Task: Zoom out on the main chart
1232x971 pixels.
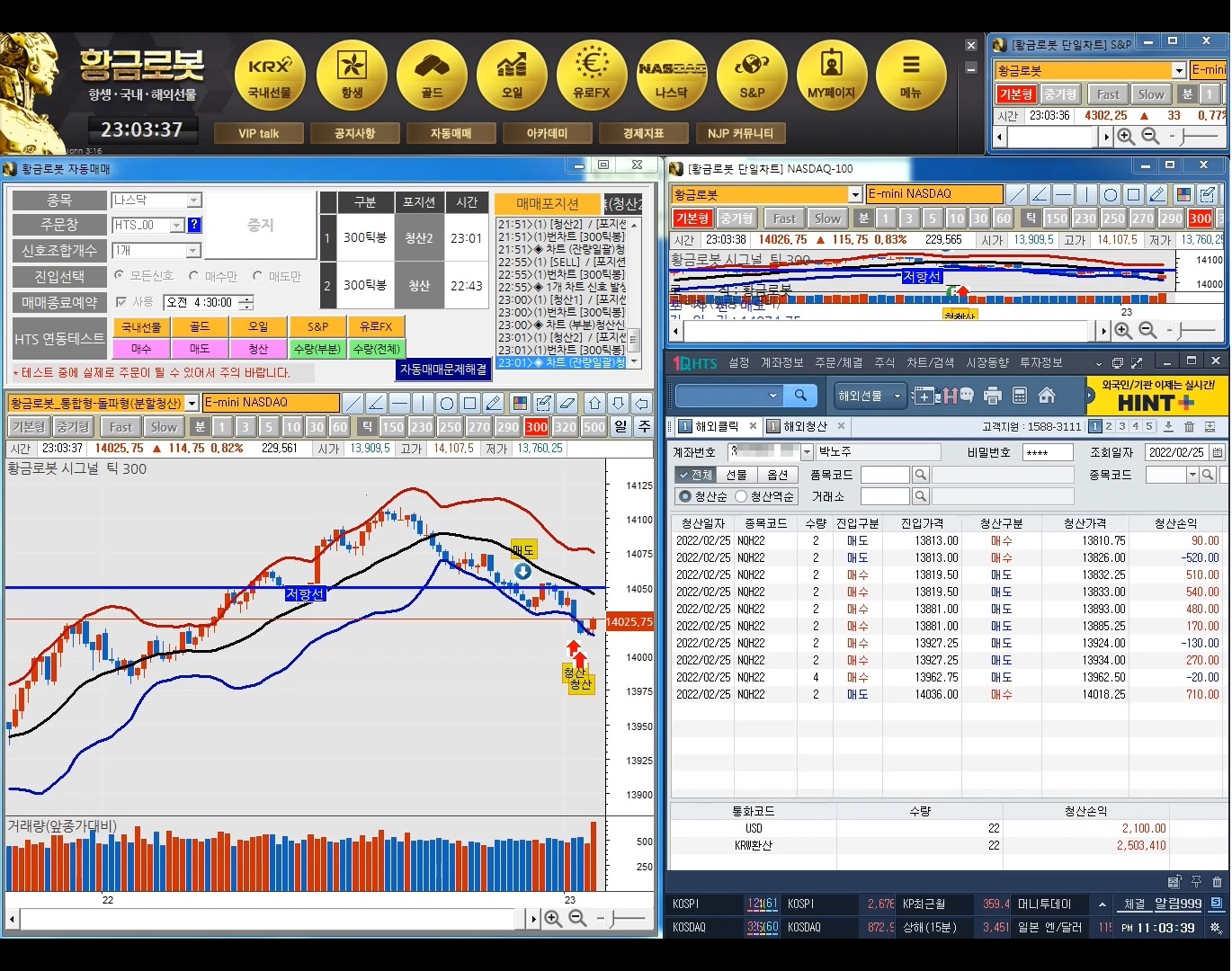Action: point(578,919)
